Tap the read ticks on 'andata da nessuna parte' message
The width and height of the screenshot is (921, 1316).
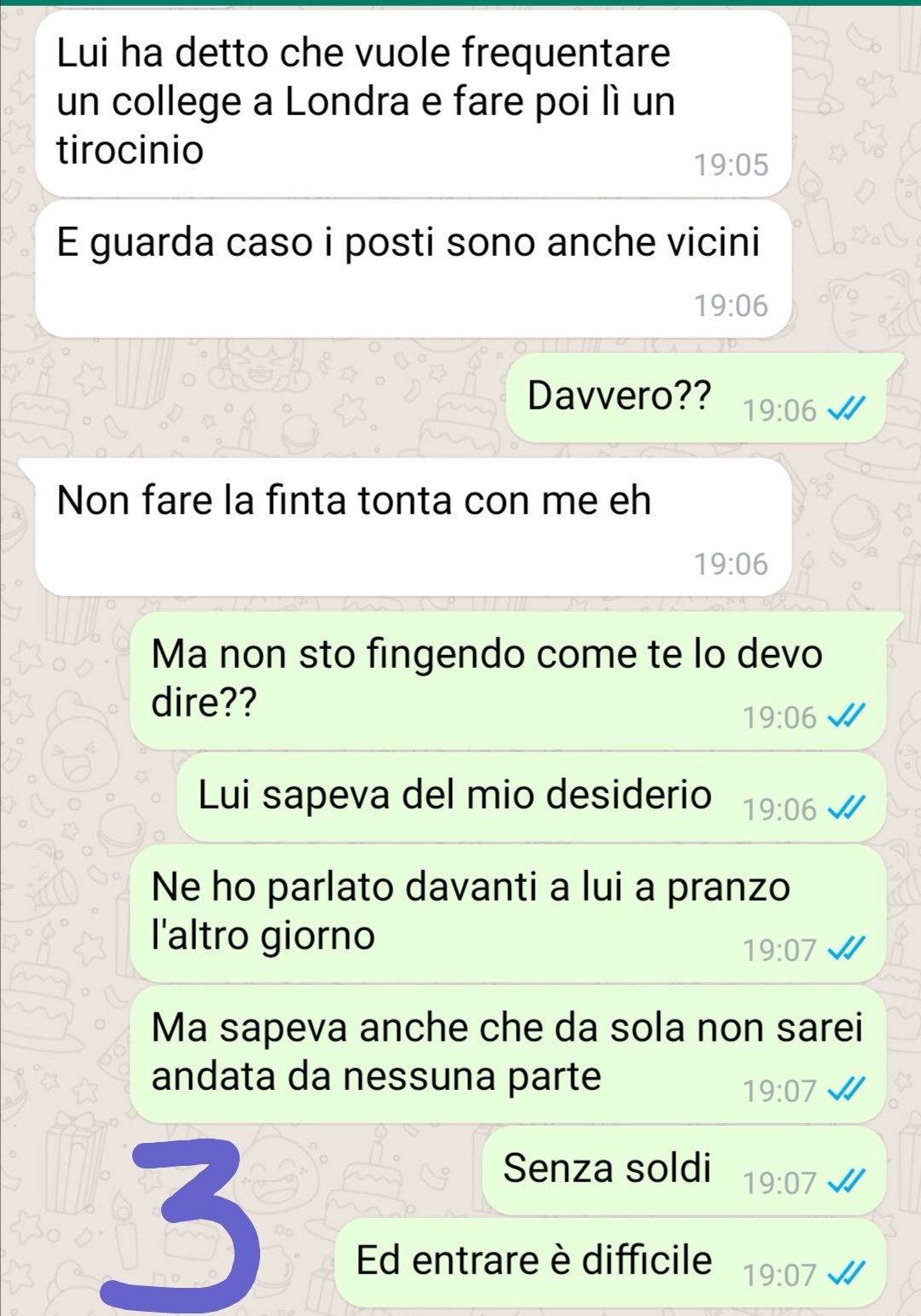pos(849,1089)
